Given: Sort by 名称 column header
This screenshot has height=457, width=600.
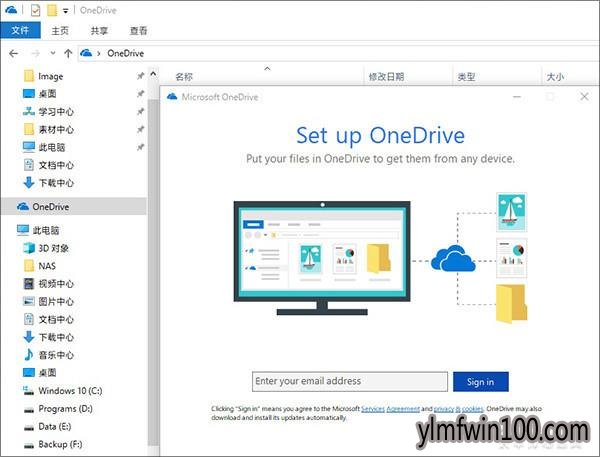Looking at the screenshot, I should 184,77.
